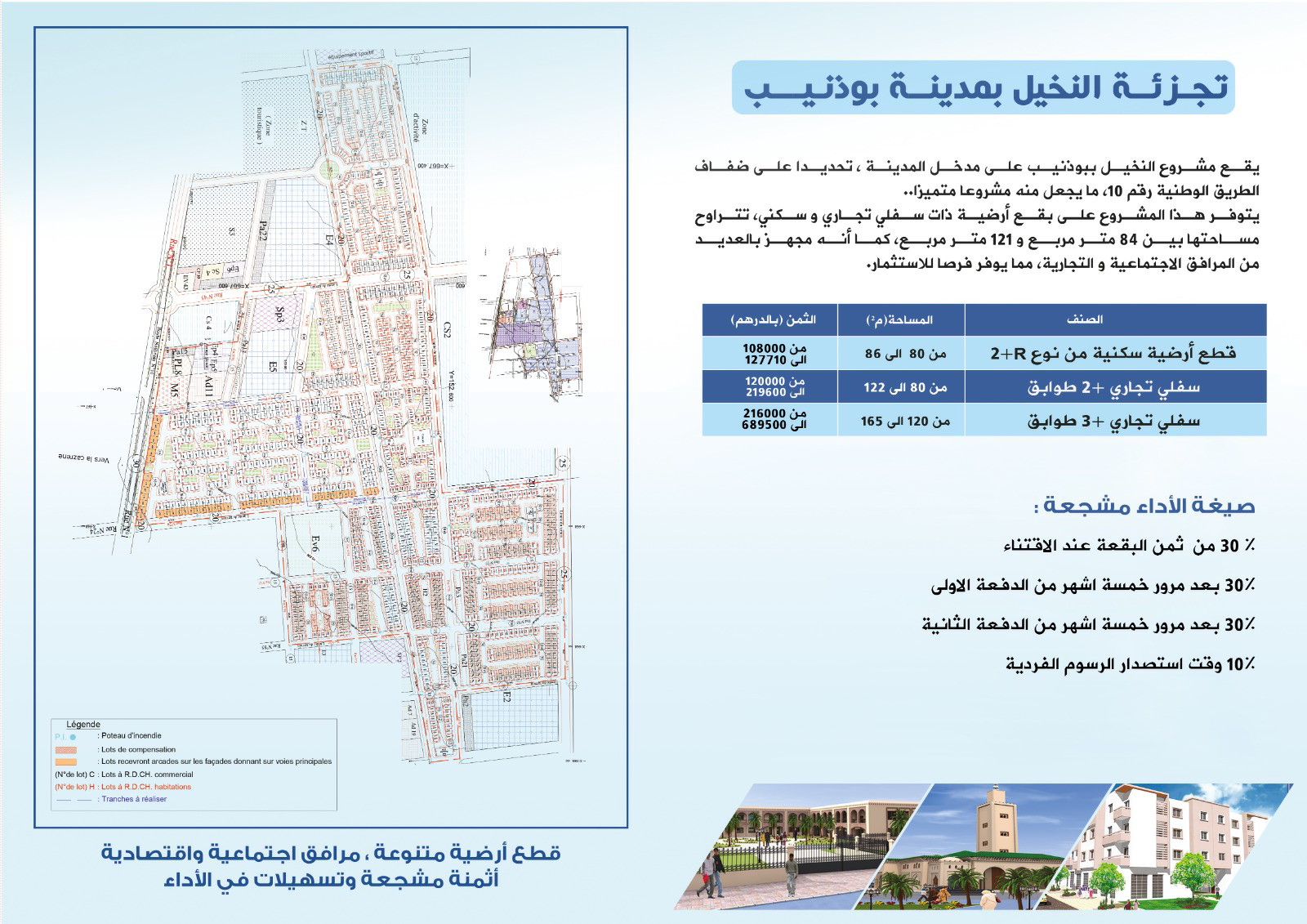Screen dimensions: 1307x924
Task: Click legend entry Tranches à réaliser
Action: [132, 799]
